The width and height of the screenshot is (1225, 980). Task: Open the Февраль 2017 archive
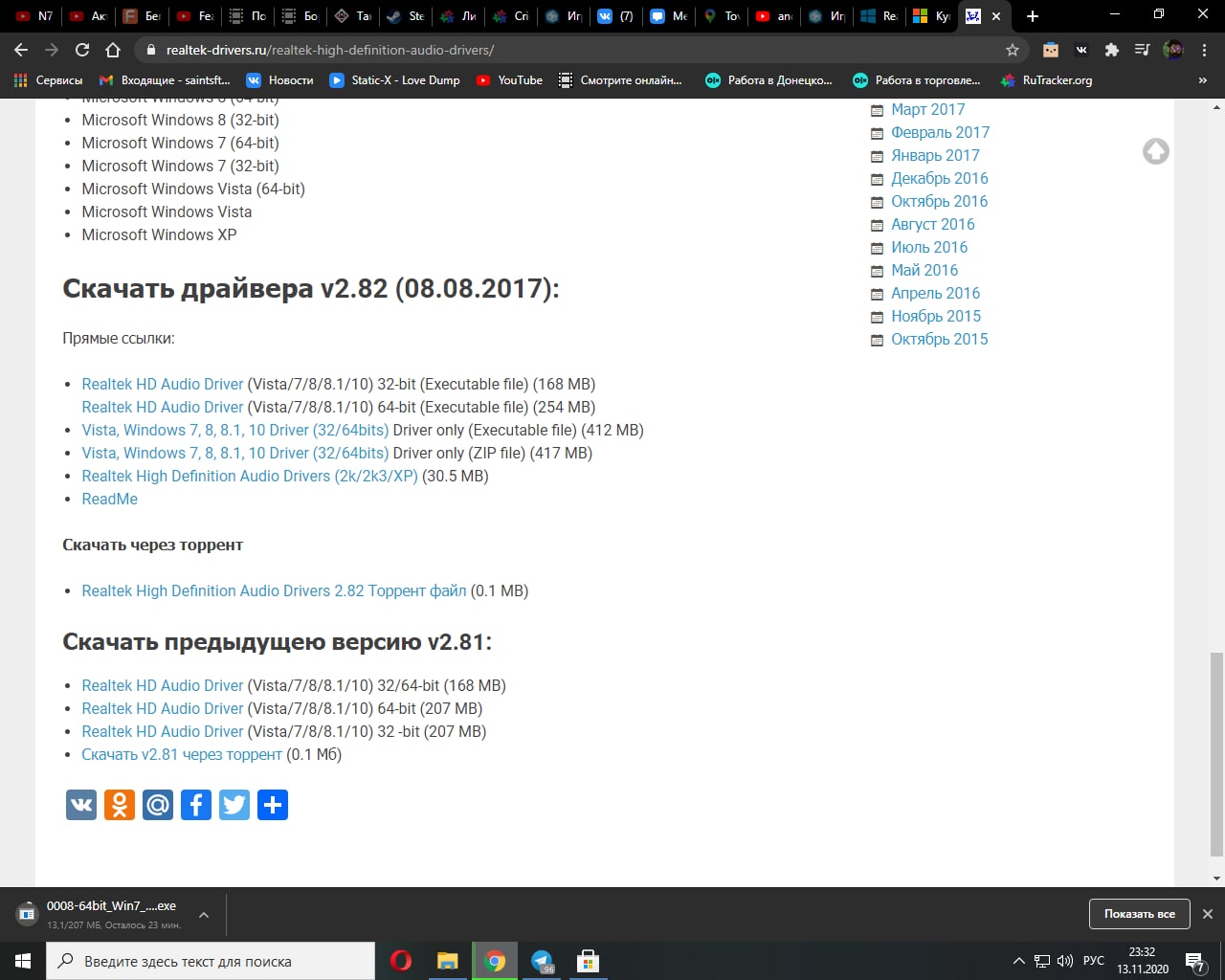pyautogui.click(x=940, y=132)
